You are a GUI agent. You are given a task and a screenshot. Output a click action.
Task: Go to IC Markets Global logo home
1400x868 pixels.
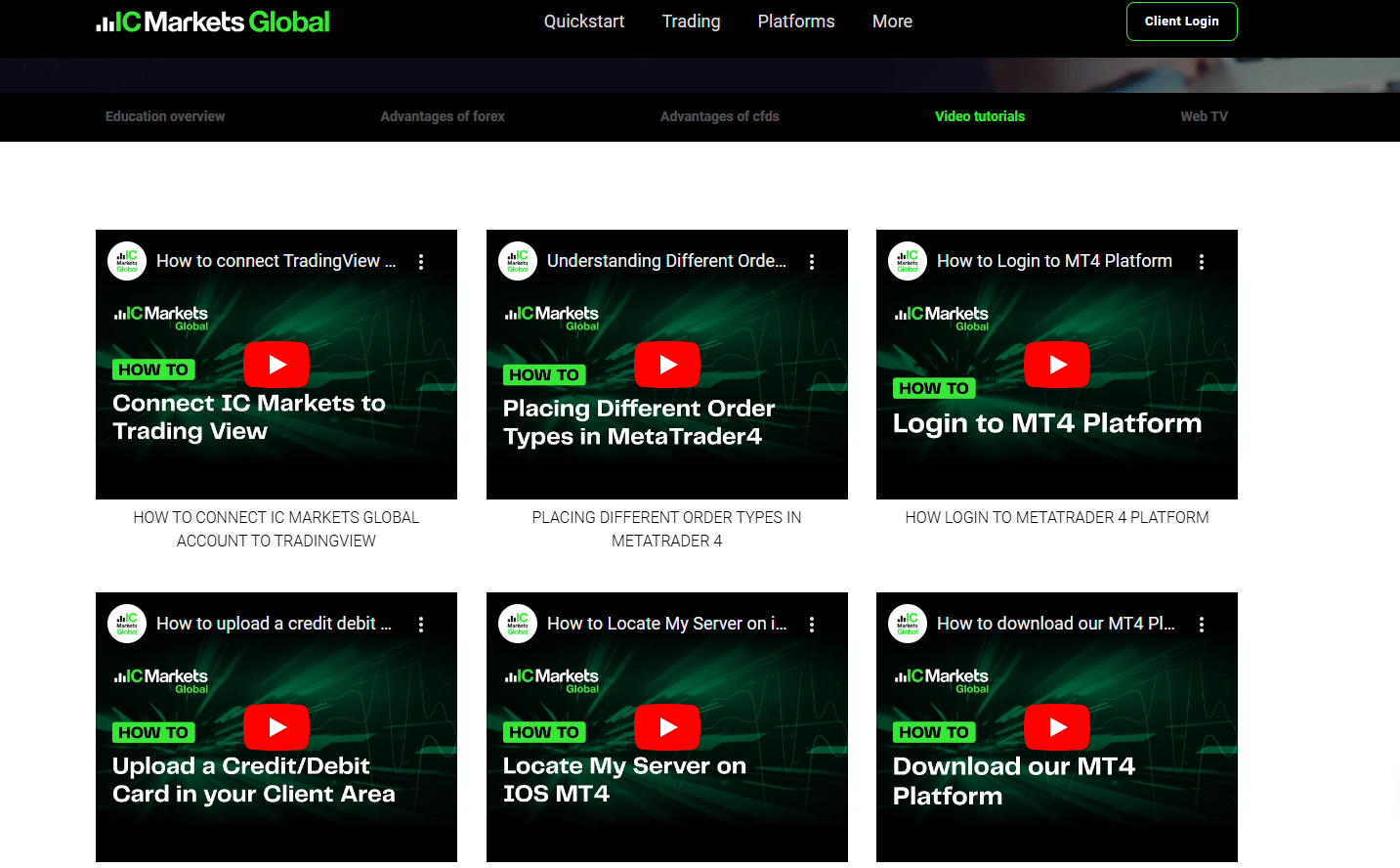tap(213, 22)
